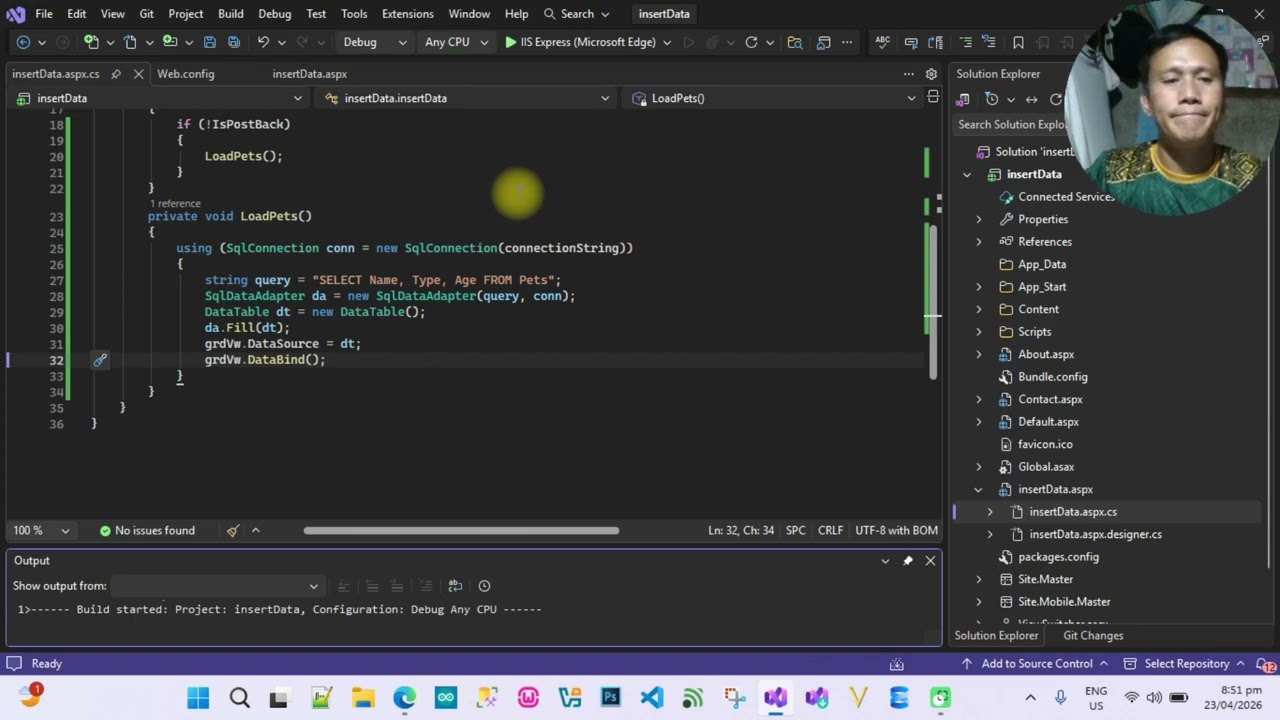Click the Save All toolbar icon
Image resolution: width=1280 pixels, height=720 pixels.
coord(233,42)
